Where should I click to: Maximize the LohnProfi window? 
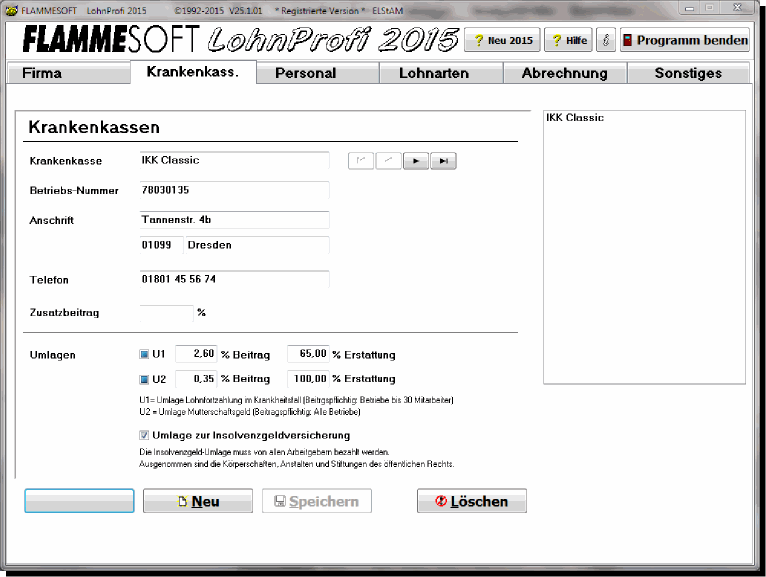click(709, 8)
